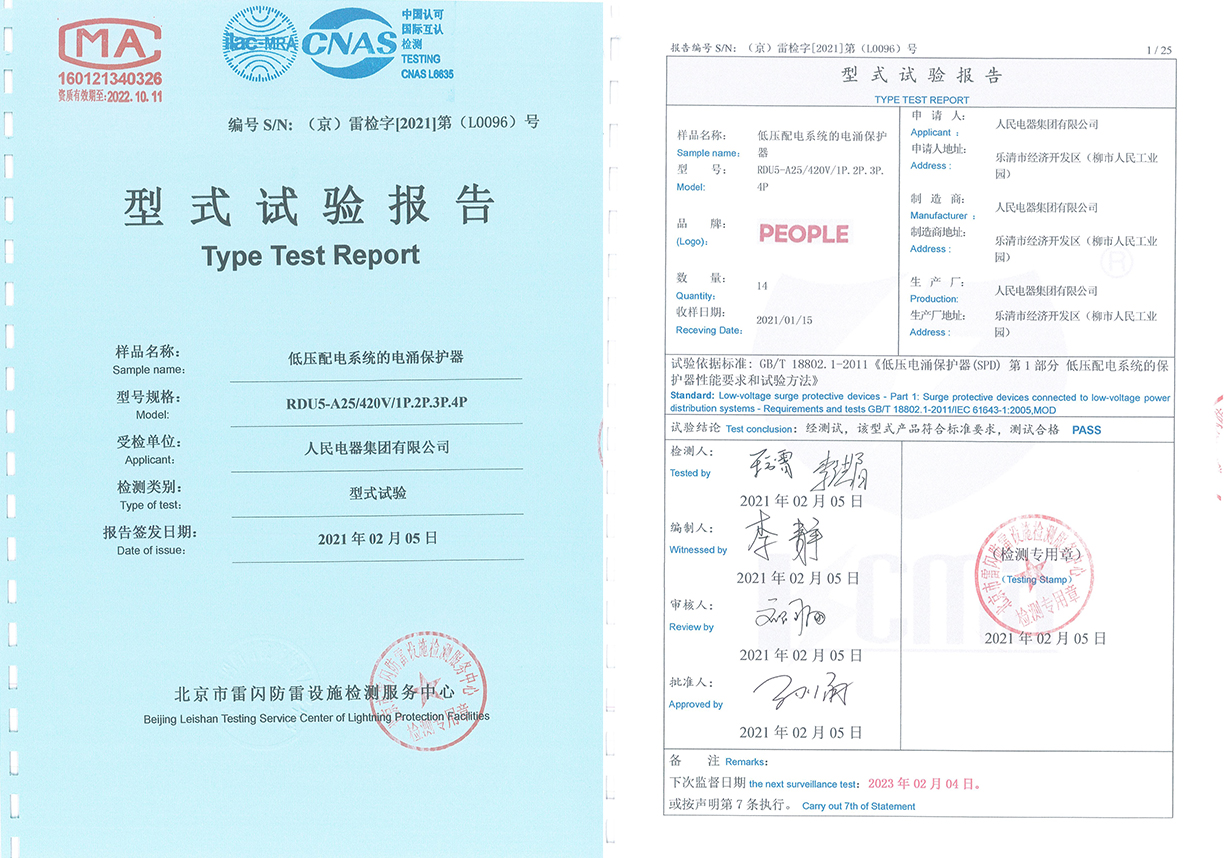
Task: Click "北京市雷闪防雷设施检测服务中心" on cover
Action: tap(314, 693)
